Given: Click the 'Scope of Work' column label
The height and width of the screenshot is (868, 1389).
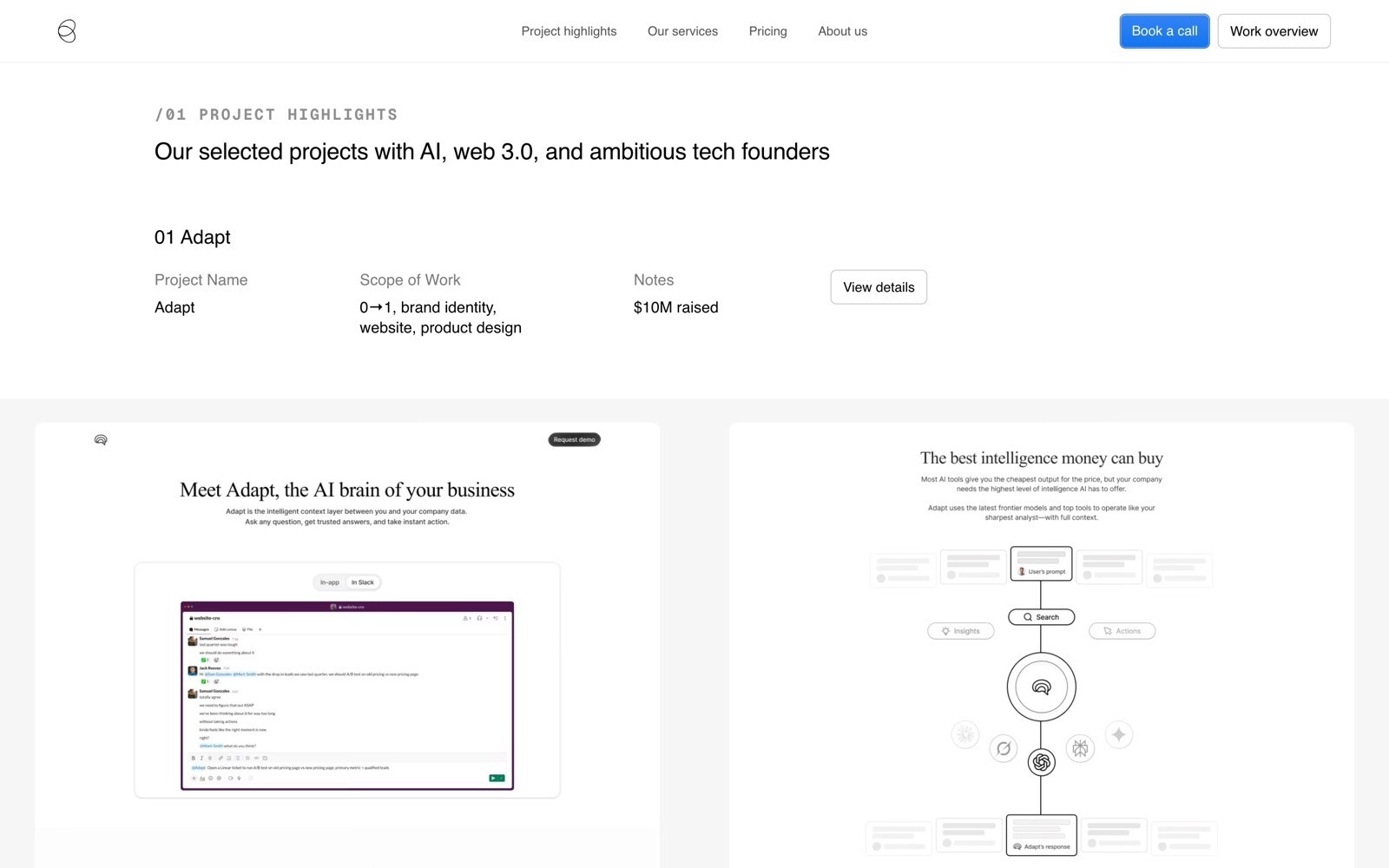Looking at the screenshot, I should coord(410,279).
